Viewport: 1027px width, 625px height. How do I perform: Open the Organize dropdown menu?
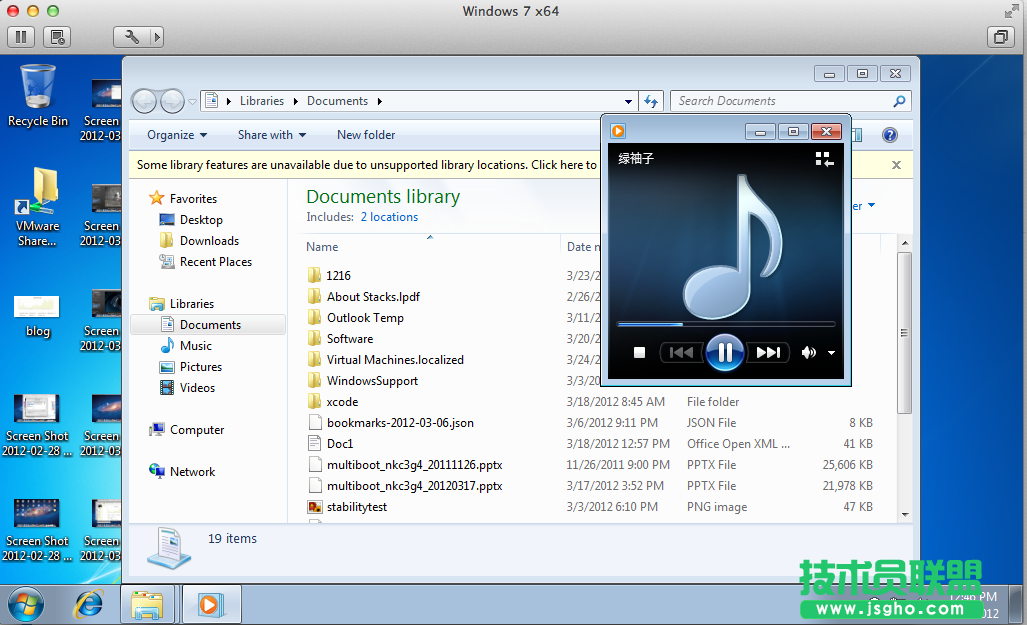click(176, 134)
